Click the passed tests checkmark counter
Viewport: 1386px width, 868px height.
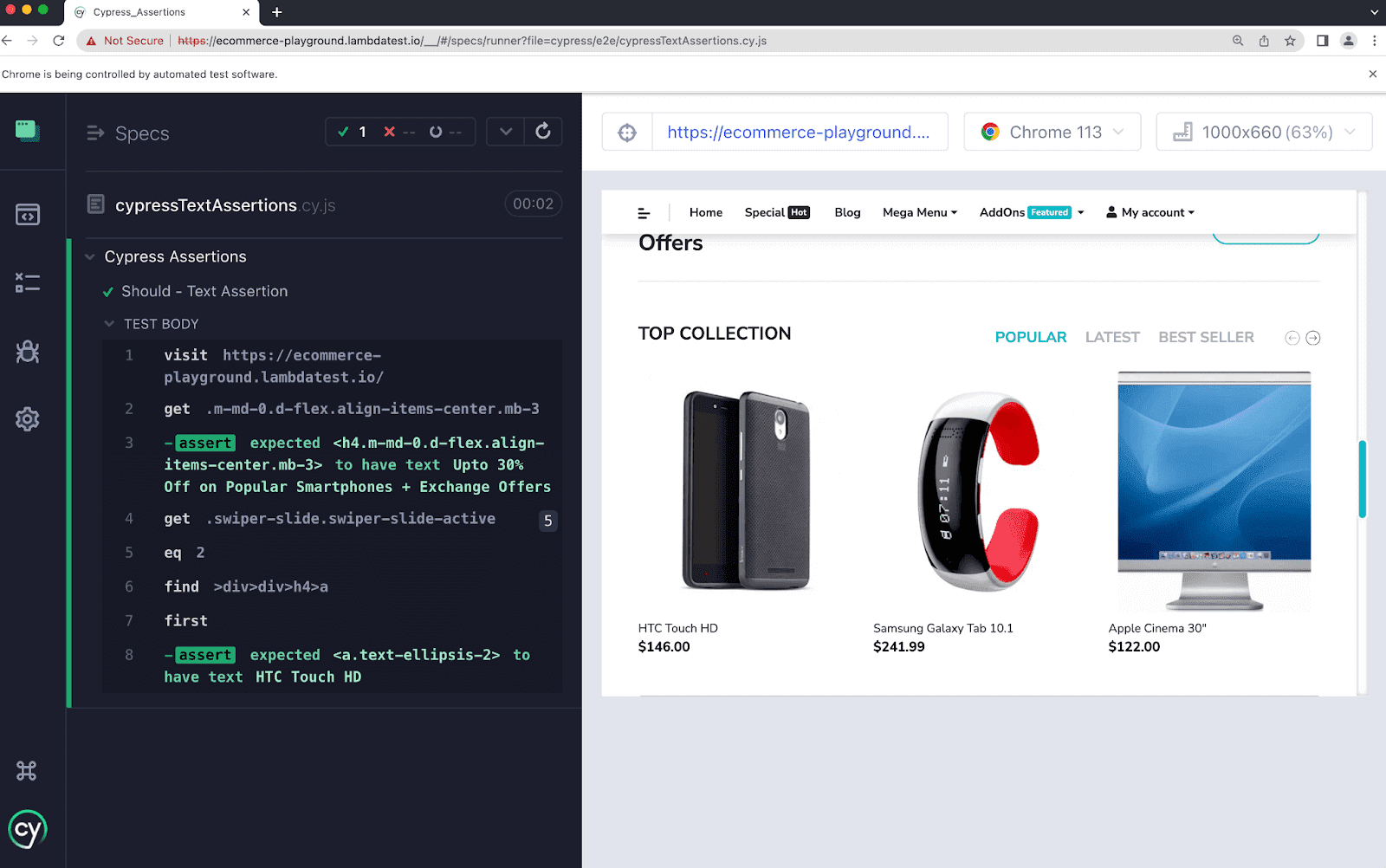tap(353, 132)
